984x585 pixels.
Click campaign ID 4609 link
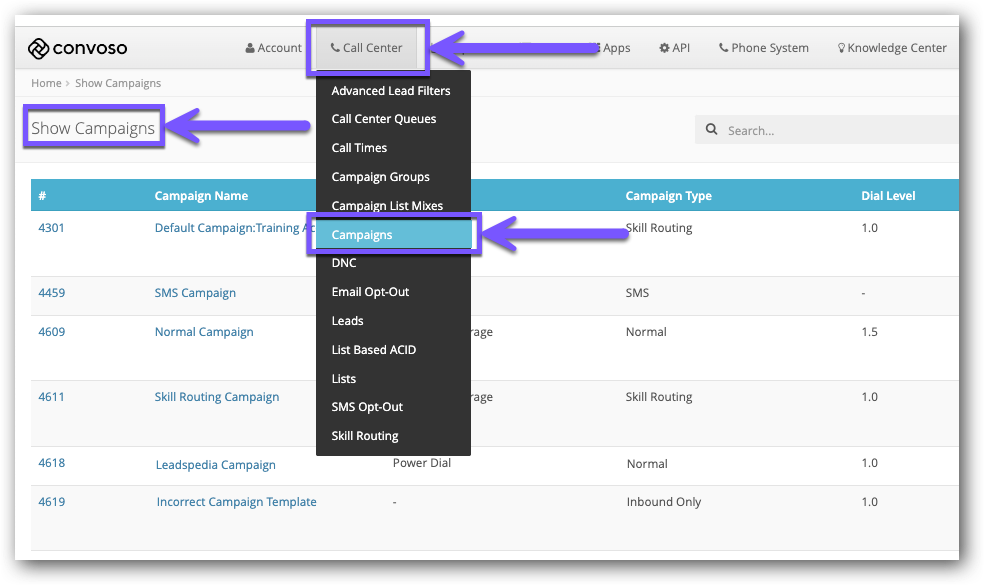[51, 331]
